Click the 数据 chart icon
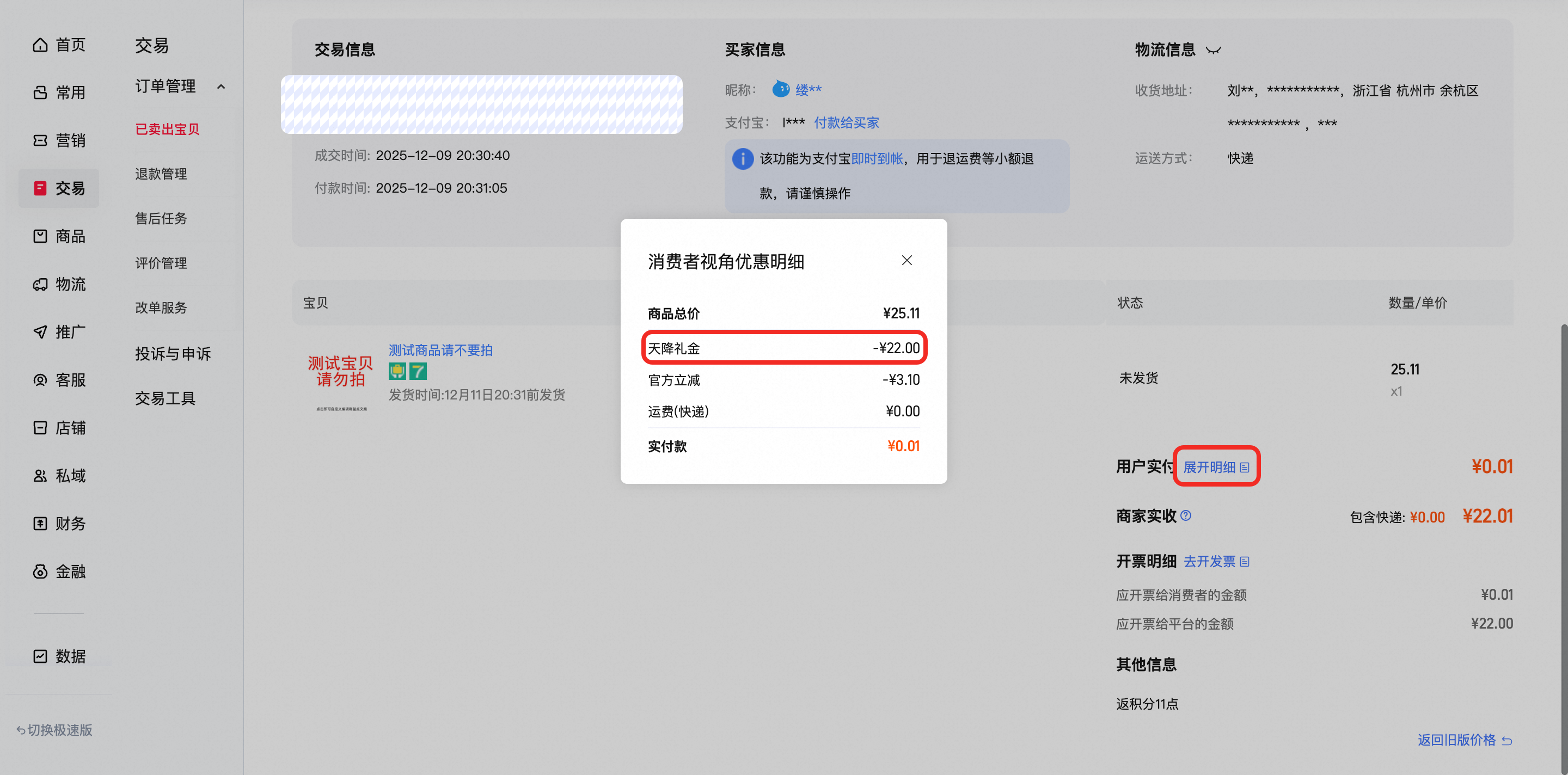The width and height of the screenshot is (1568, 775). (x=40, y=656)
